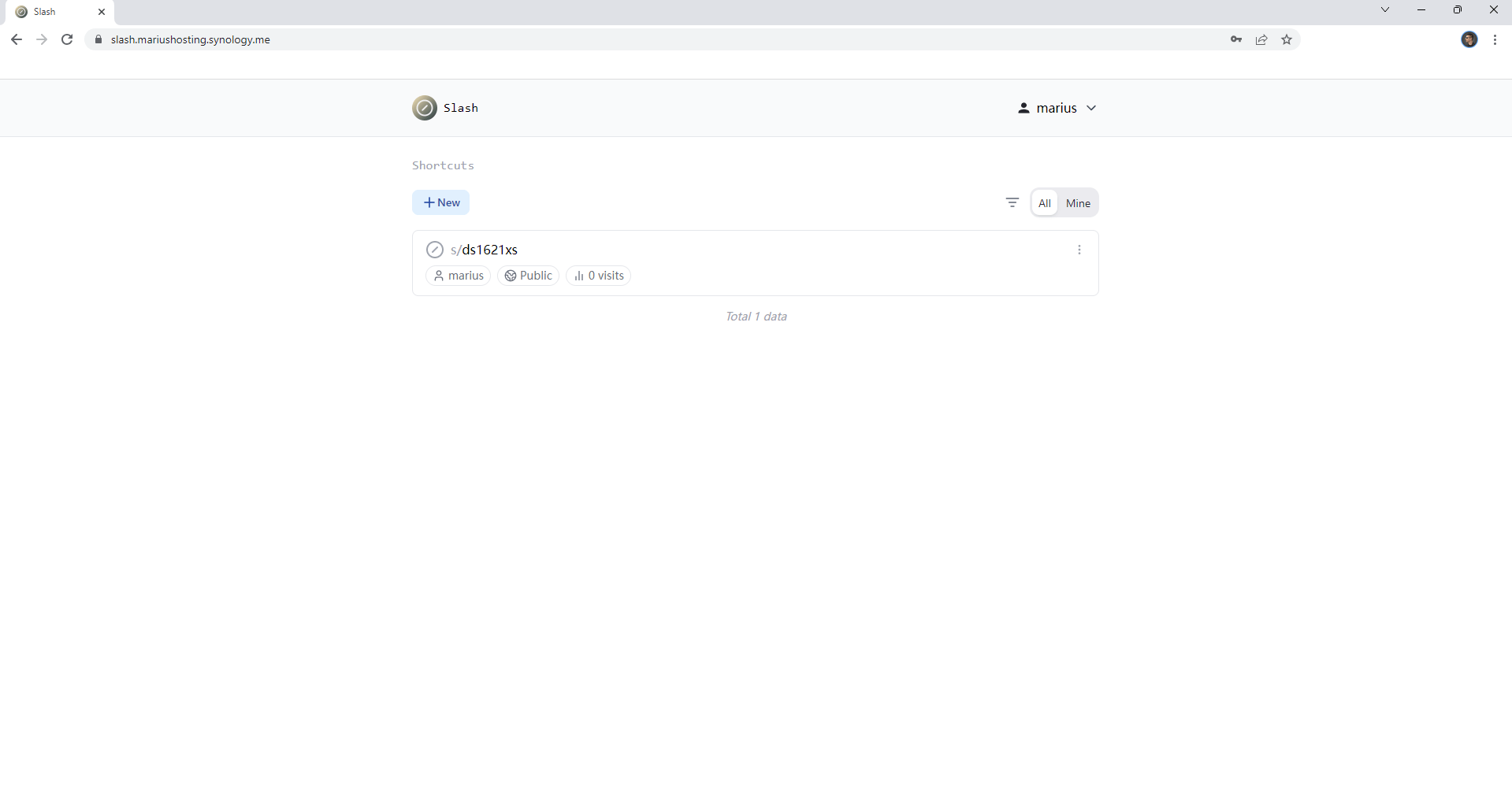Click the Slash logo icon in the header
Viewport: 1512px width, 808px height.
(425, 108)
